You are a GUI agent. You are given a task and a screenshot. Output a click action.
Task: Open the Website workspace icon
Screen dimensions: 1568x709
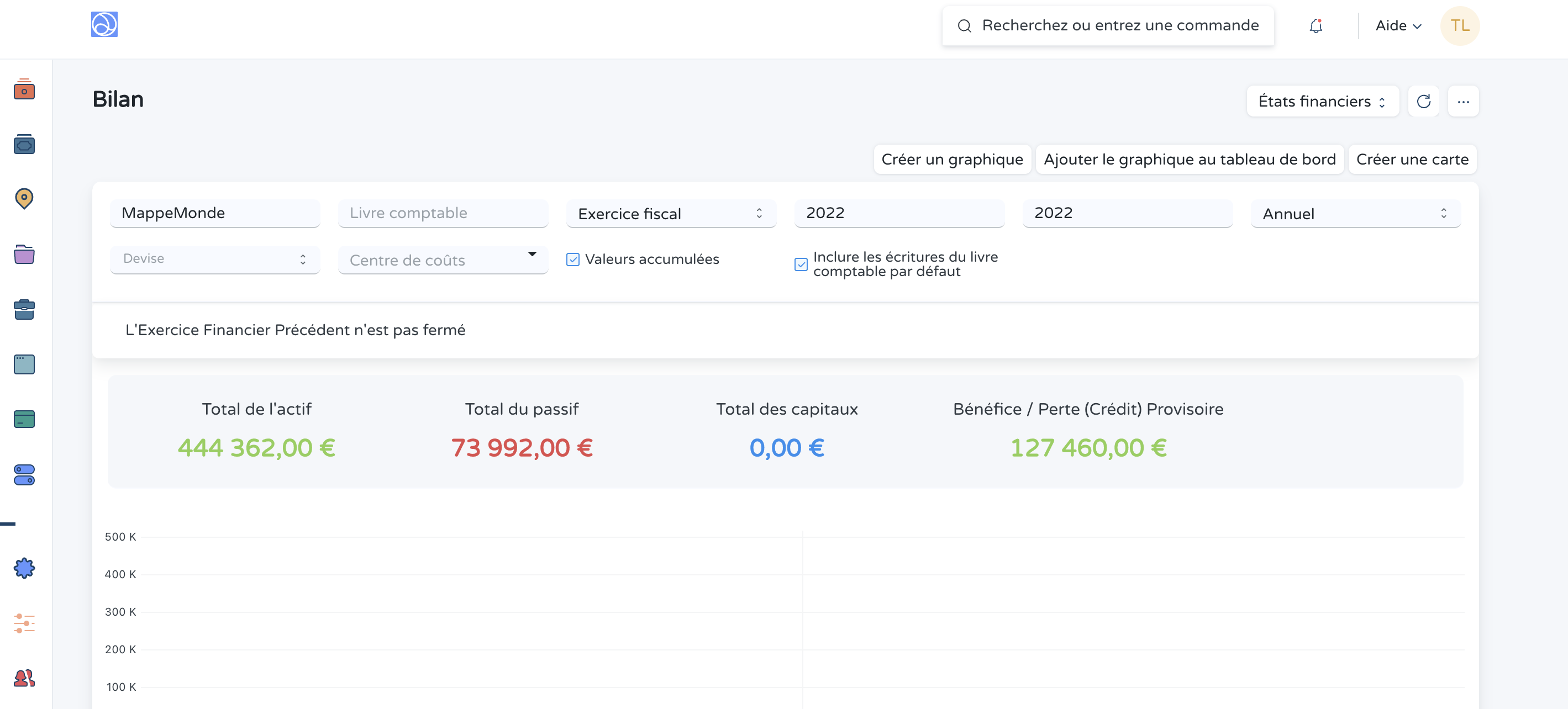(x=23, y=364)
